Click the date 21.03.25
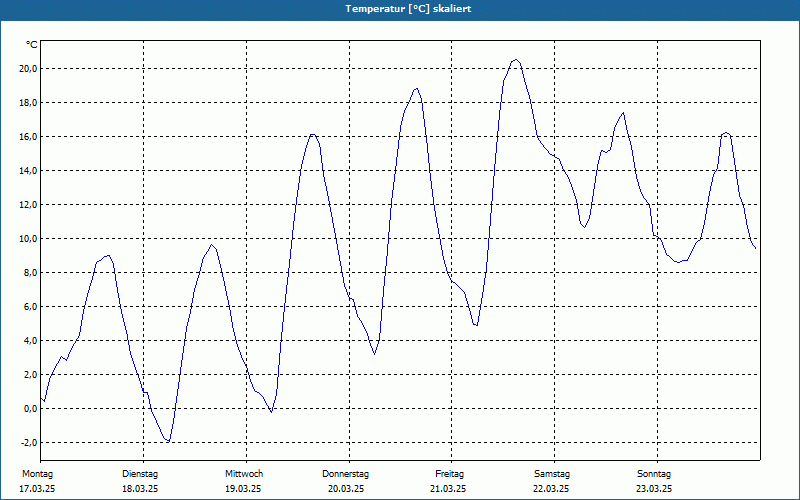800x500 pixels. tap(448, 489)
